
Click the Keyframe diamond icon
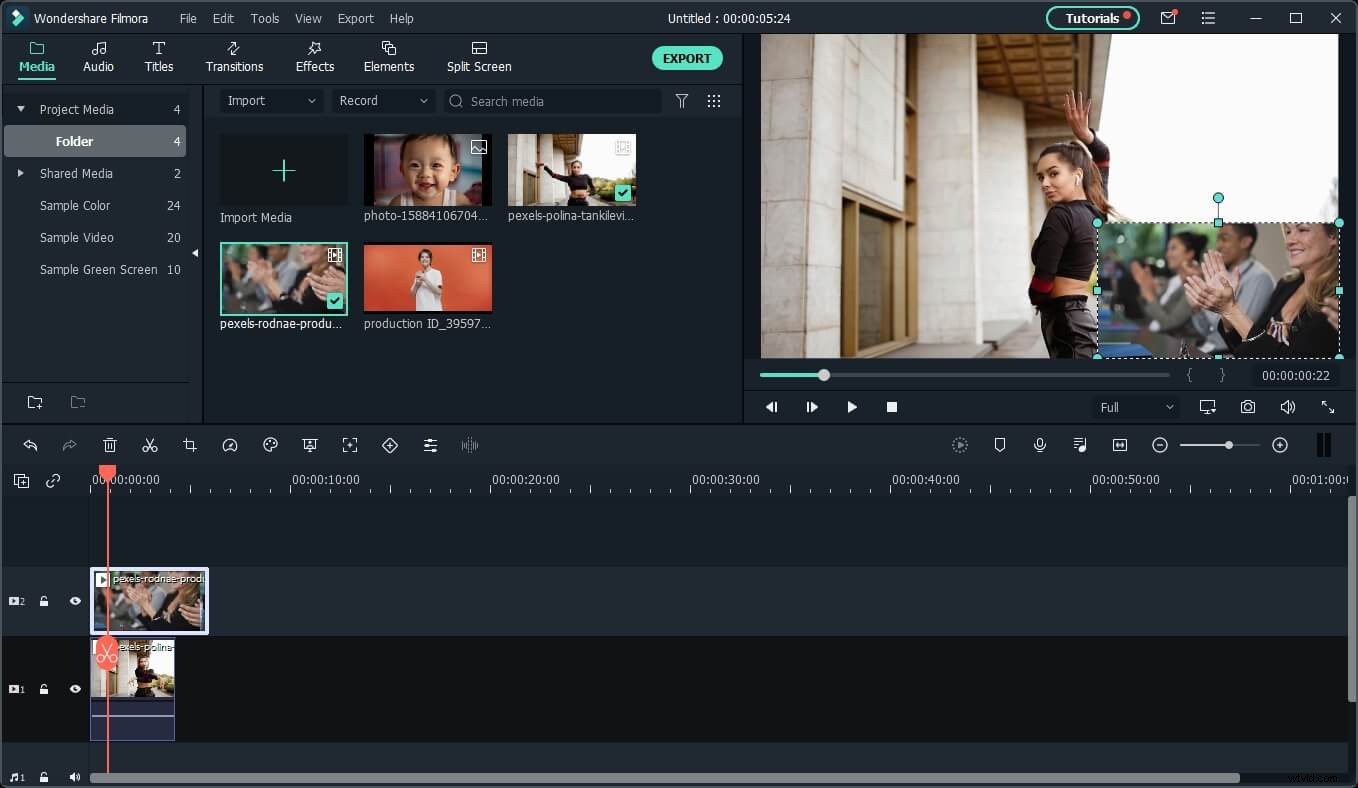tap(390, 445)
